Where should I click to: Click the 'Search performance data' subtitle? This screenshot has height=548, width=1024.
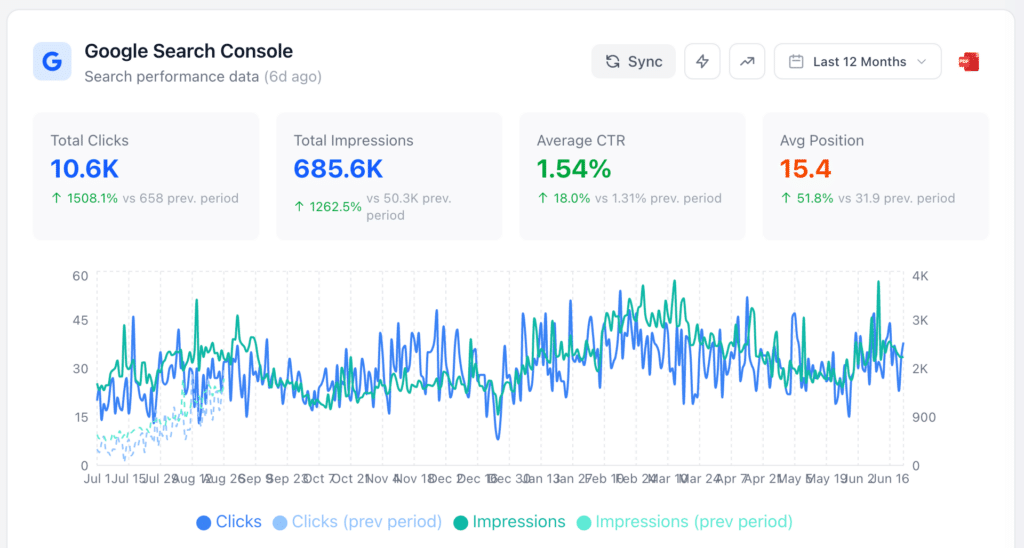pos(172,77)
